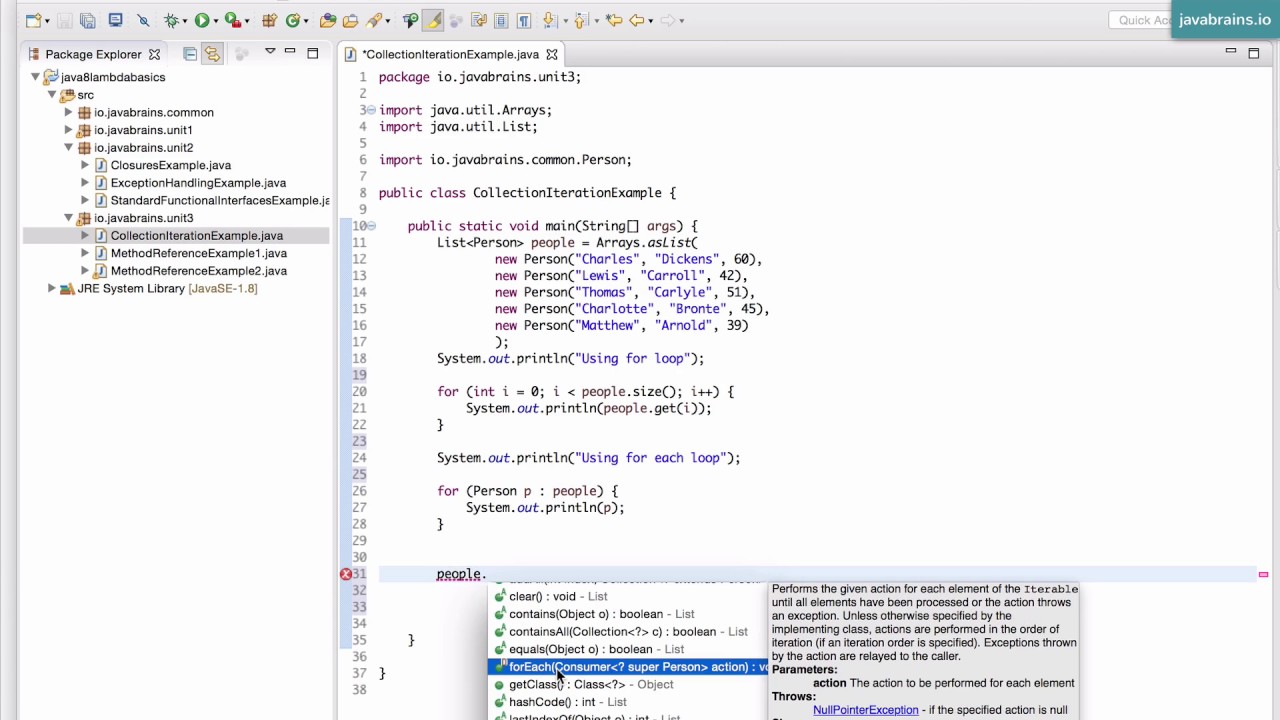1280x720 pixels.
Task: Click the Save All toolbar icon
Action: coord(88,20)
